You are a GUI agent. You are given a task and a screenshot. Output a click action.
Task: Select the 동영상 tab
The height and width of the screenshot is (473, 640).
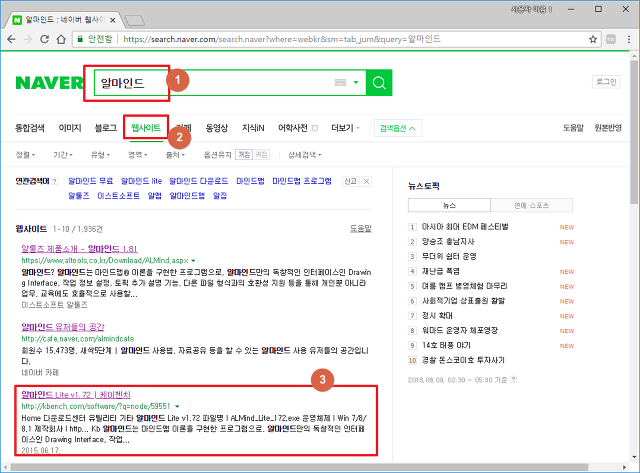click(217, 128)
